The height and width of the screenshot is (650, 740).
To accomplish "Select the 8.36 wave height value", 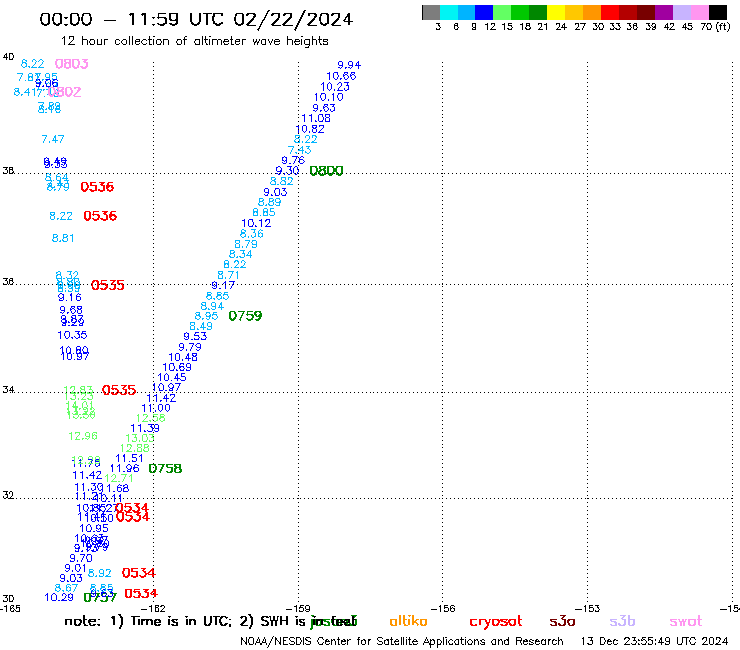I will [x=252, y=234].
